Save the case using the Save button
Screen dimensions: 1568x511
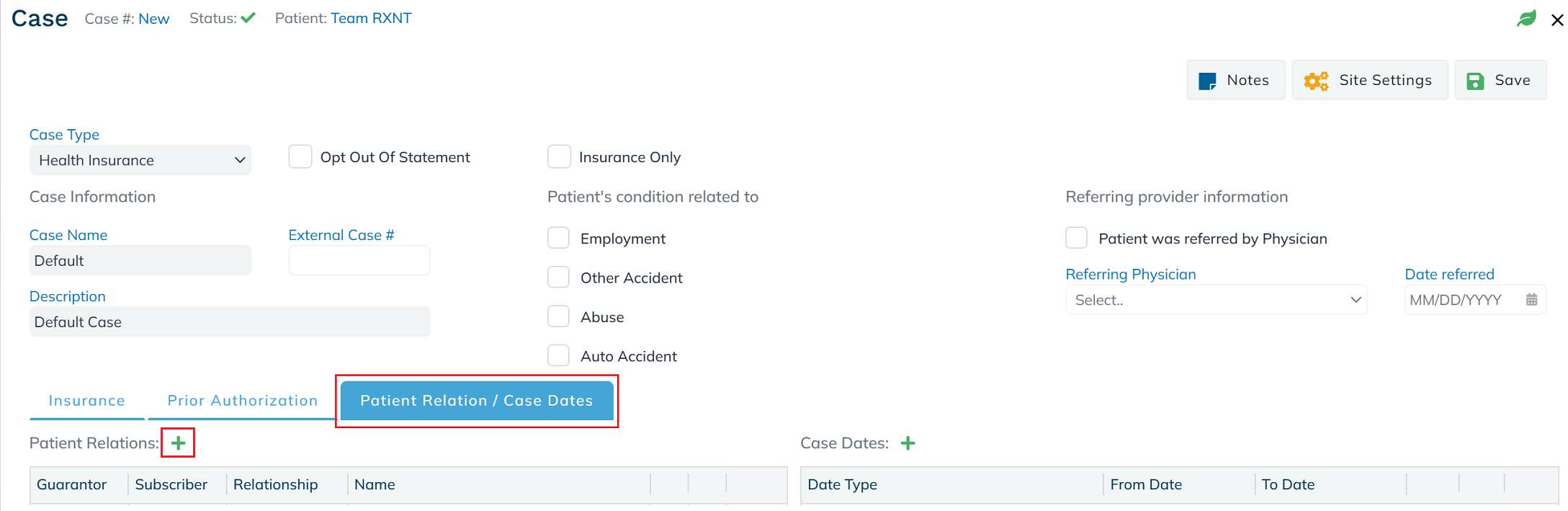pos(1500,80)
